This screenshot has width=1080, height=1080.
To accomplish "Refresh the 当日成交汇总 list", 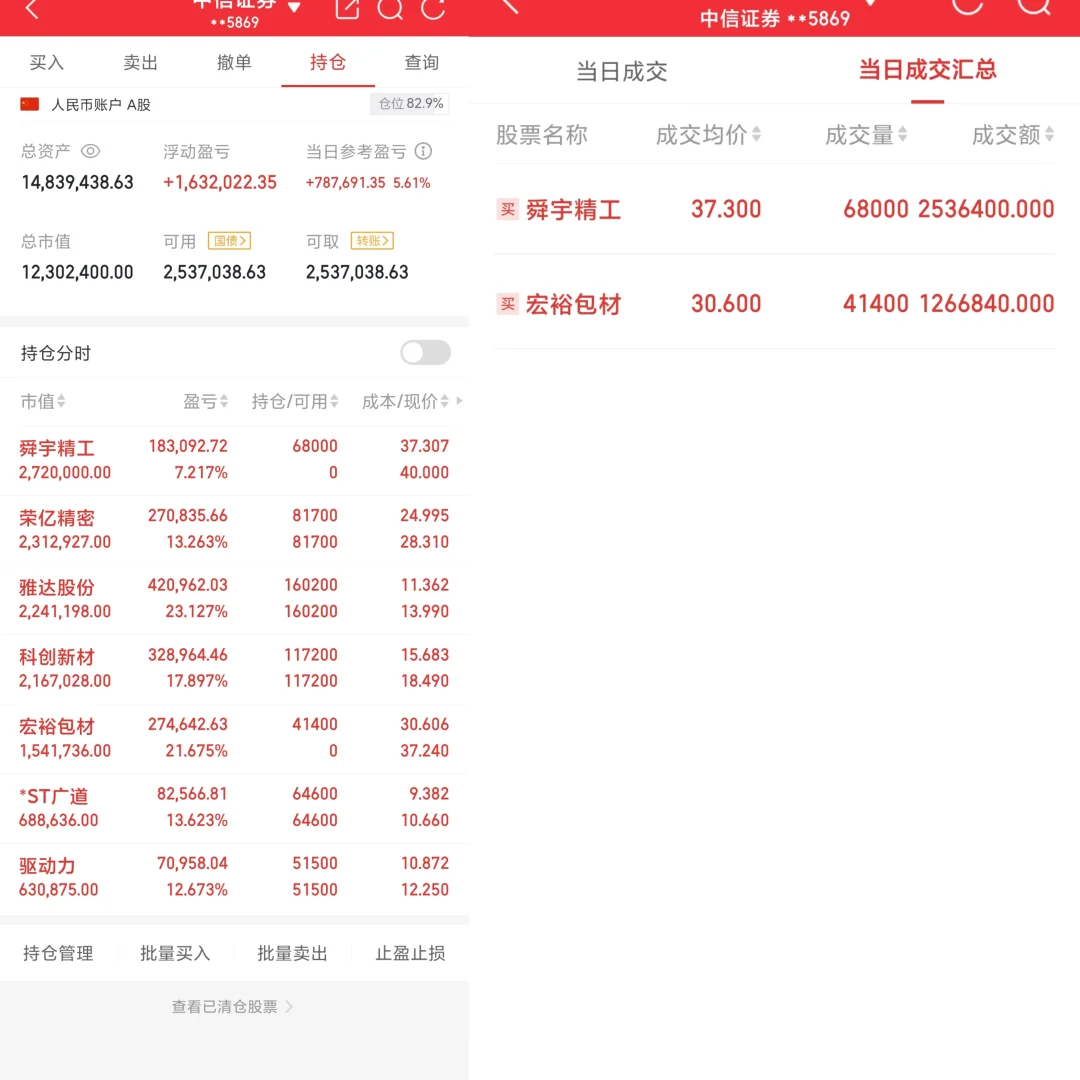I will 966,8.
